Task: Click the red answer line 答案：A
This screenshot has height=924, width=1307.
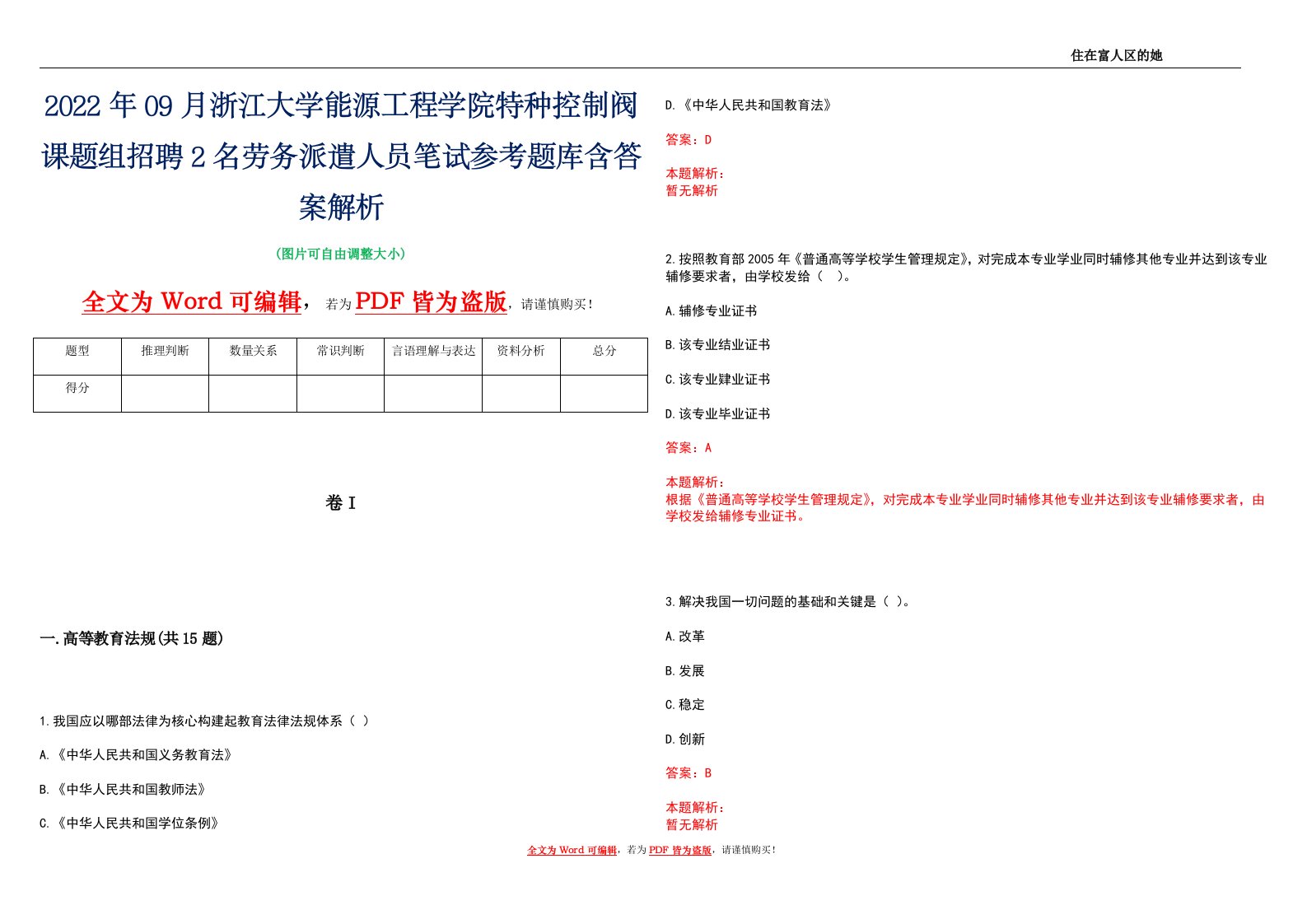Action: [689, 448]
